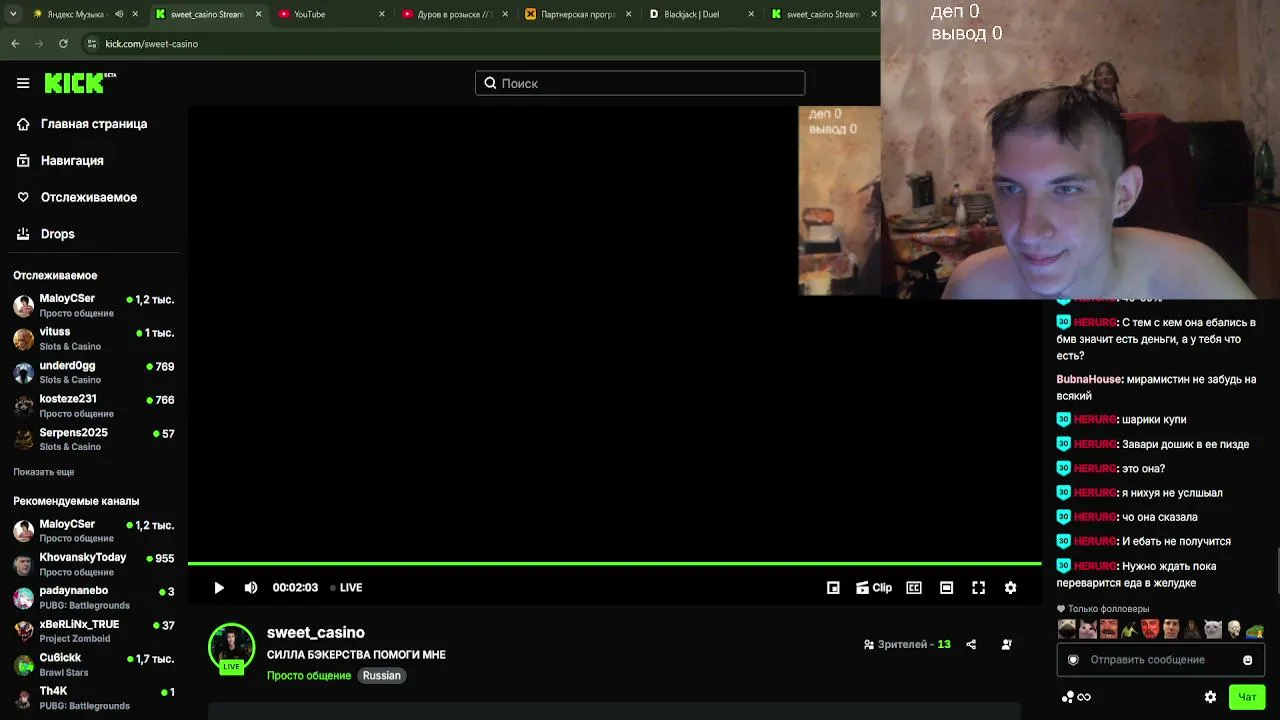Switch to the Дуров в розыске tab
Image resolution: width=1280 pixels, height=720 pixels.
pos(453,14)
